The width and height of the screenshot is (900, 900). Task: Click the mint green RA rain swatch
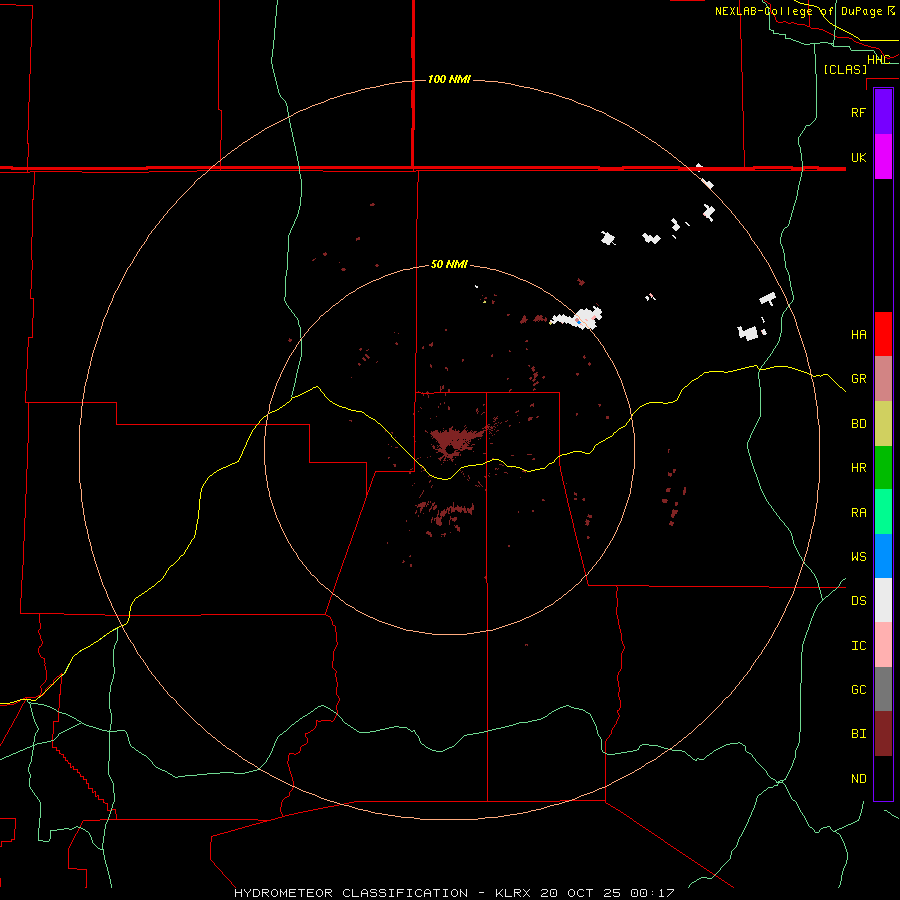(x=883, y=512)
